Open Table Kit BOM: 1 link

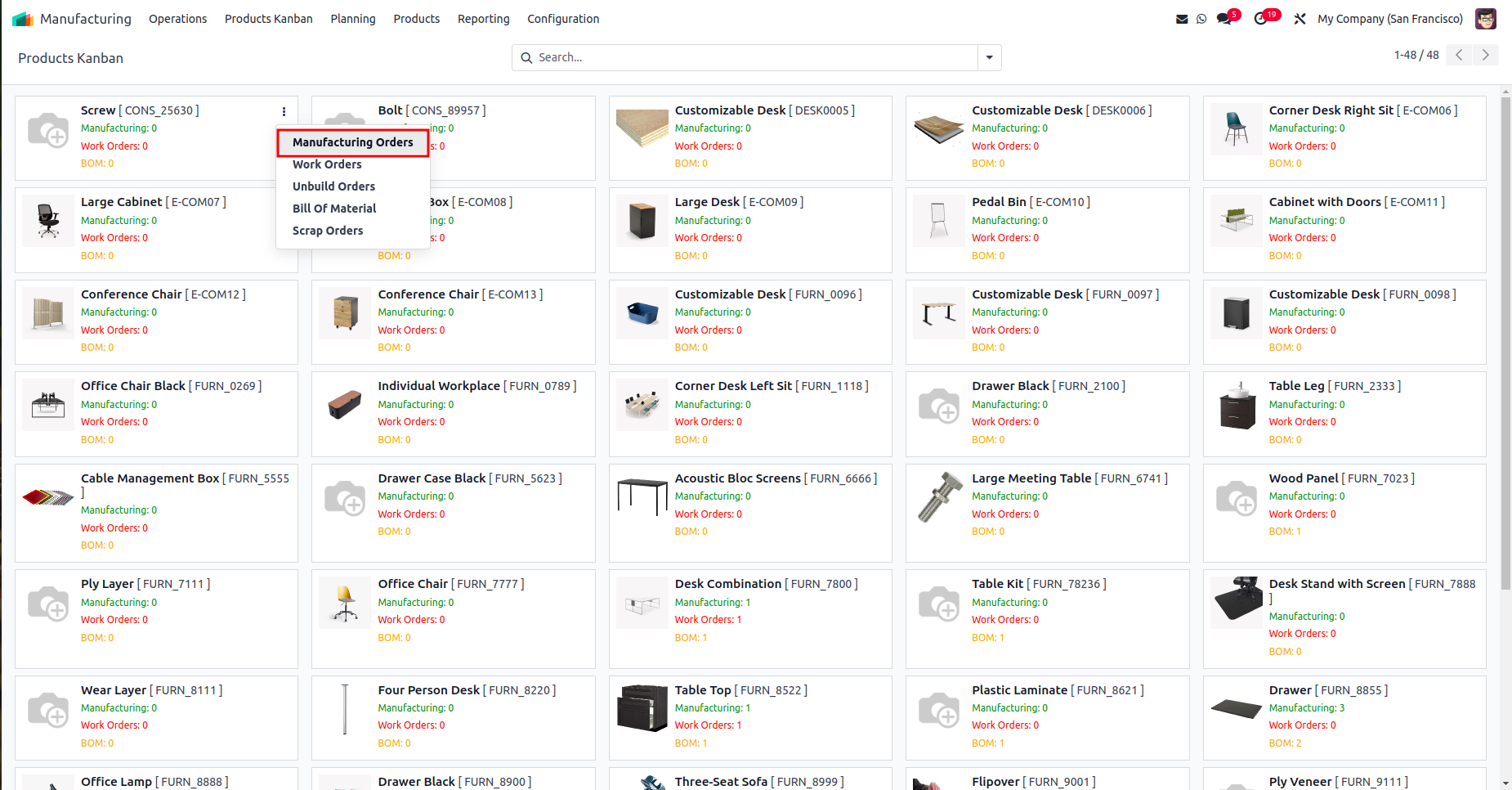point(987,638)
